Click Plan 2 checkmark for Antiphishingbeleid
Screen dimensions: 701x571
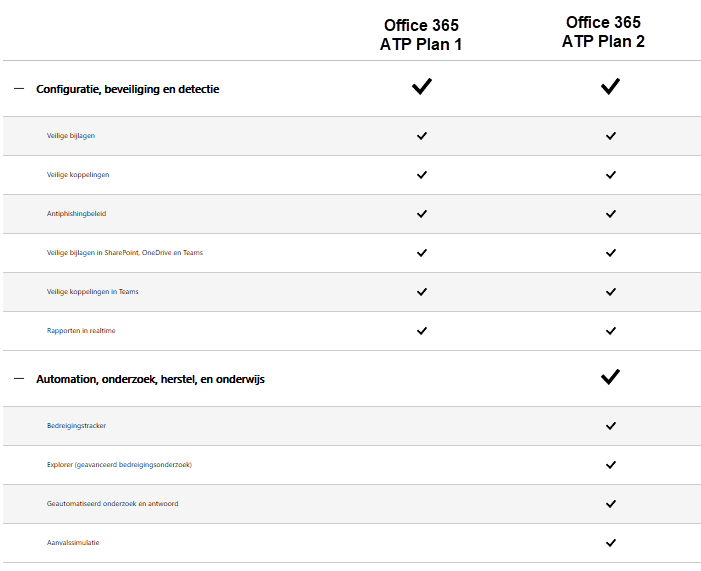(611, 214)
